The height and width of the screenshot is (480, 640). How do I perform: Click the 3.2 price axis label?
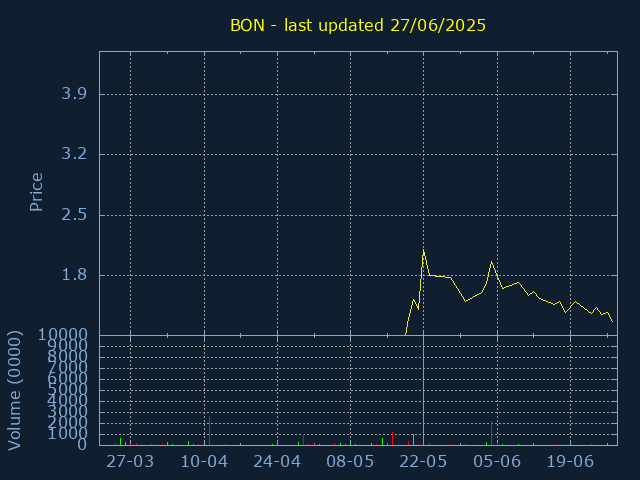(x=74, y=154)
